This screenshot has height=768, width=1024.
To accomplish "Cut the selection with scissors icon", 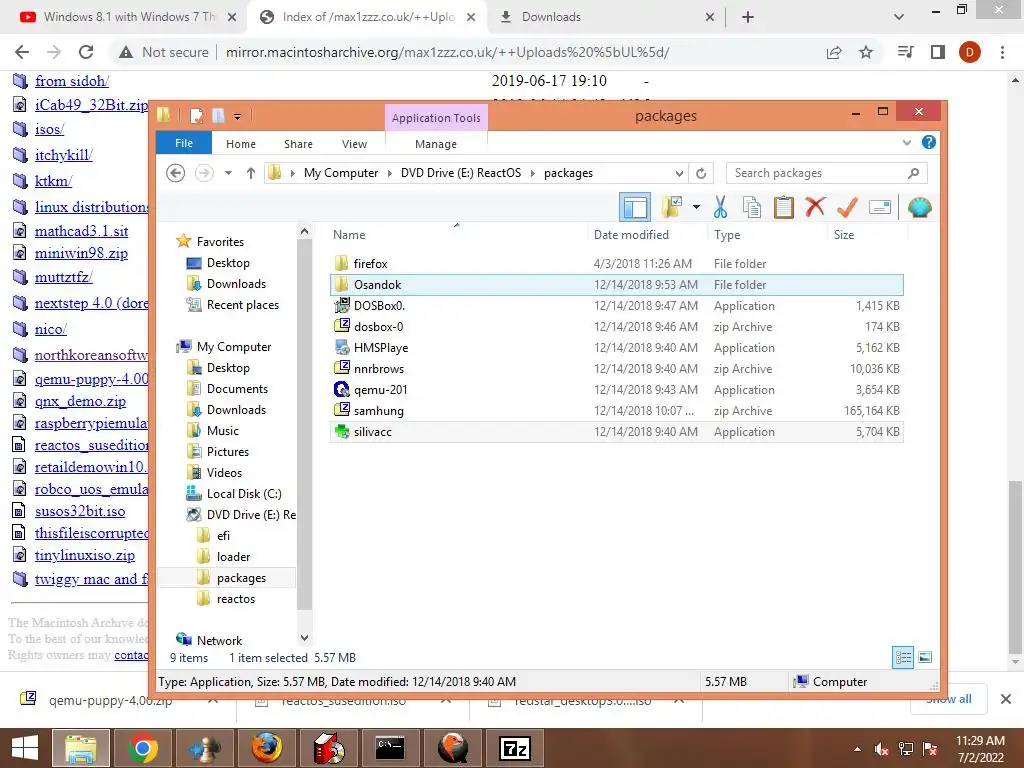I will (720, 208).
